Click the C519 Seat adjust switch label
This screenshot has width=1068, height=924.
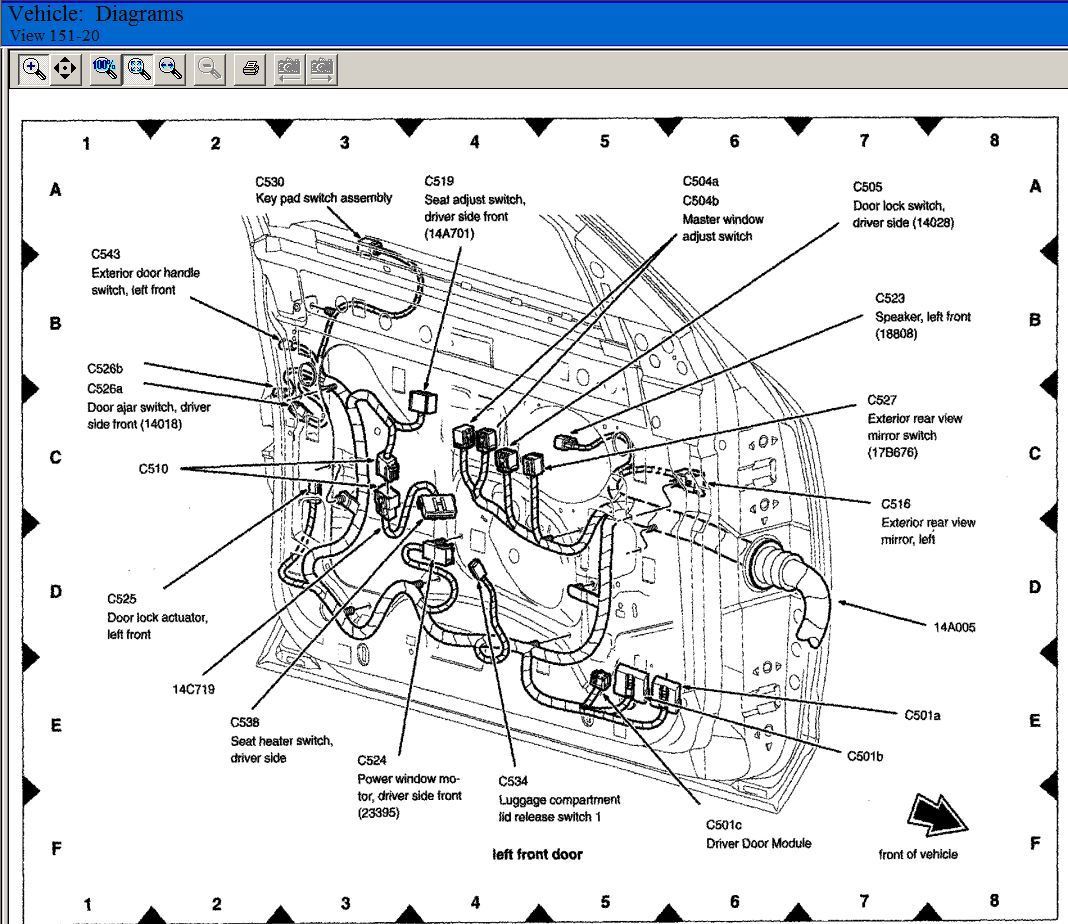473,207
